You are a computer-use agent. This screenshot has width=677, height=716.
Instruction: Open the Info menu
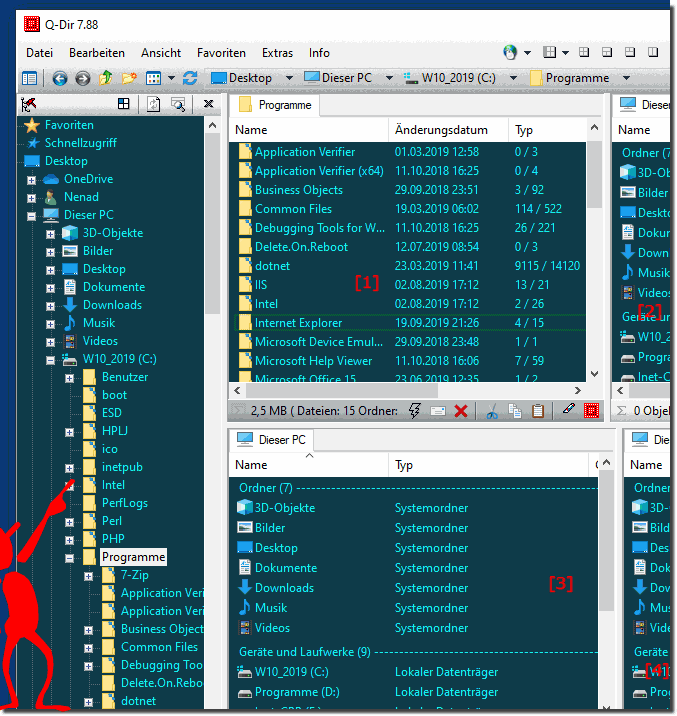click(x=319, y=53)
